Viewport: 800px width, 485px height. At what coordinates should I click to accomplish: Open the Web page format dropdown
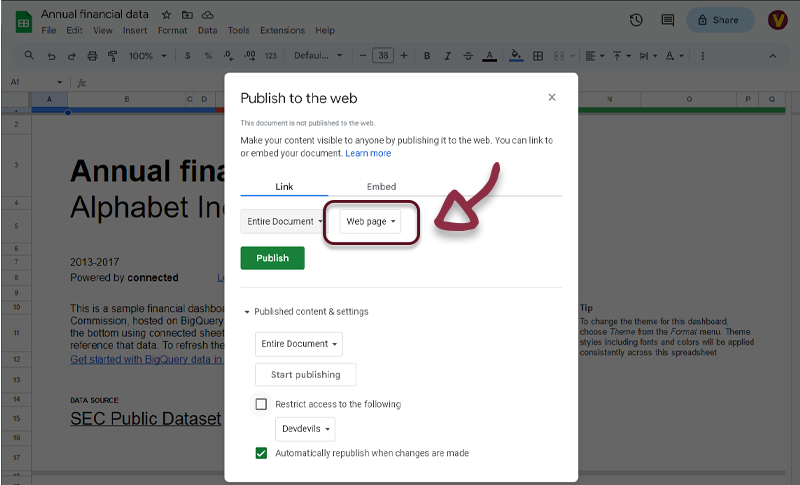point(371,221)
